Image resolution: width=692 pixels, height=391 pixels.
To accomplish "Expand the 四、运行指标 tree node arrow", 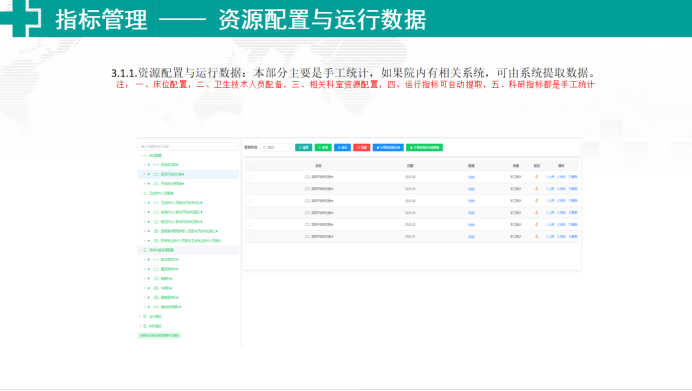I will (141, 316).
